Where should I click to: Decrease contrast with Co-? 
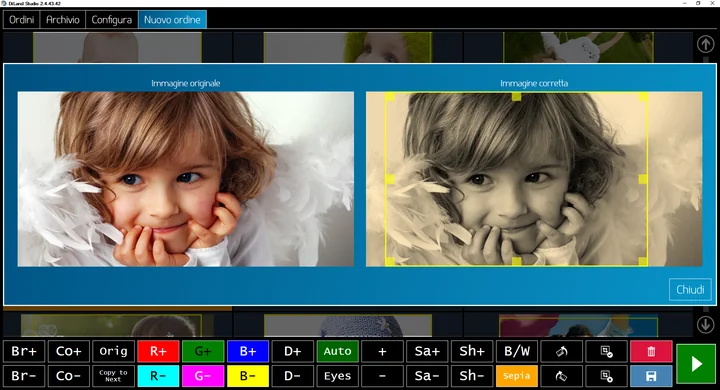click(x=68, y=376)
